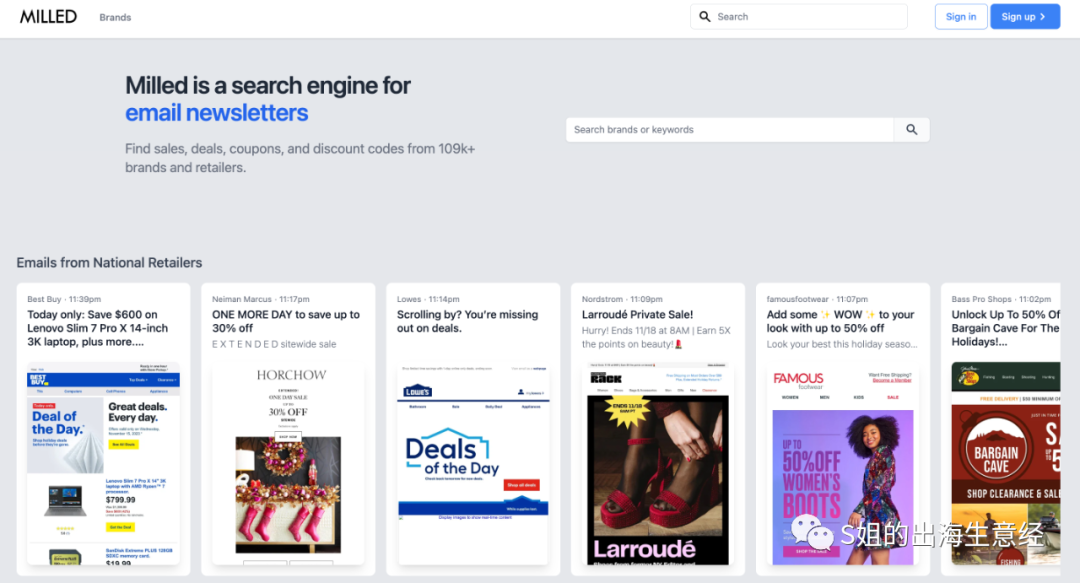Click the Sign in button
Viewport: 1080px width, 583px height.
(960, 17)
